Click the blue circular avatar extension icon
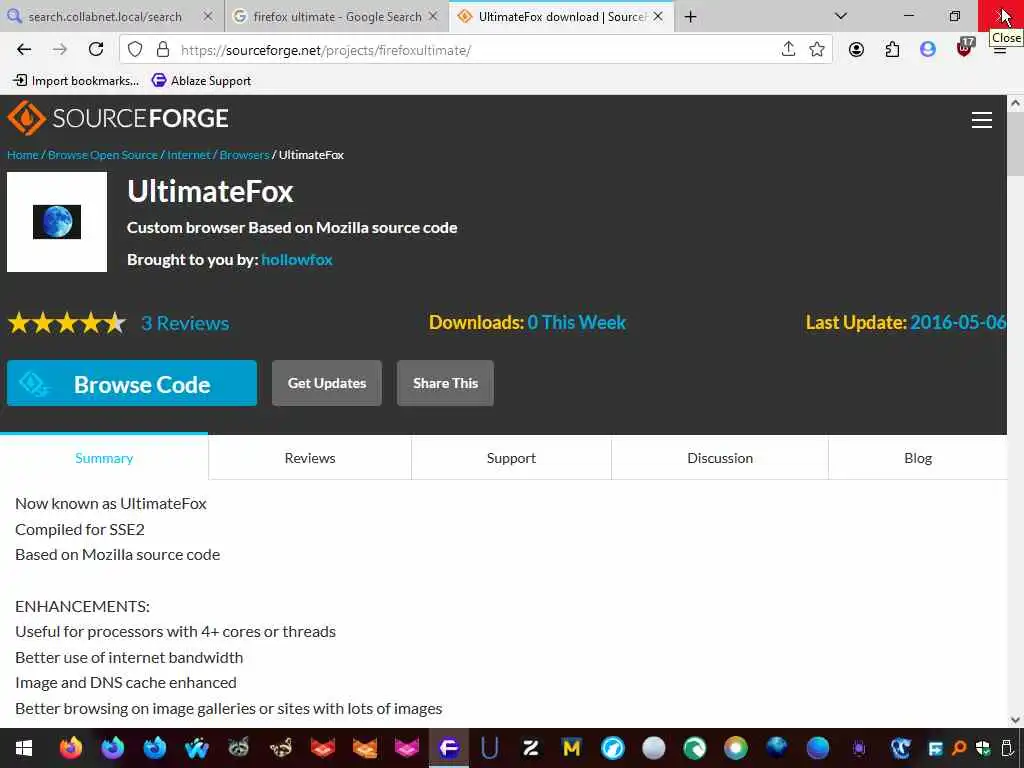The image size is (1024, 768). click(x=927, y=50)
